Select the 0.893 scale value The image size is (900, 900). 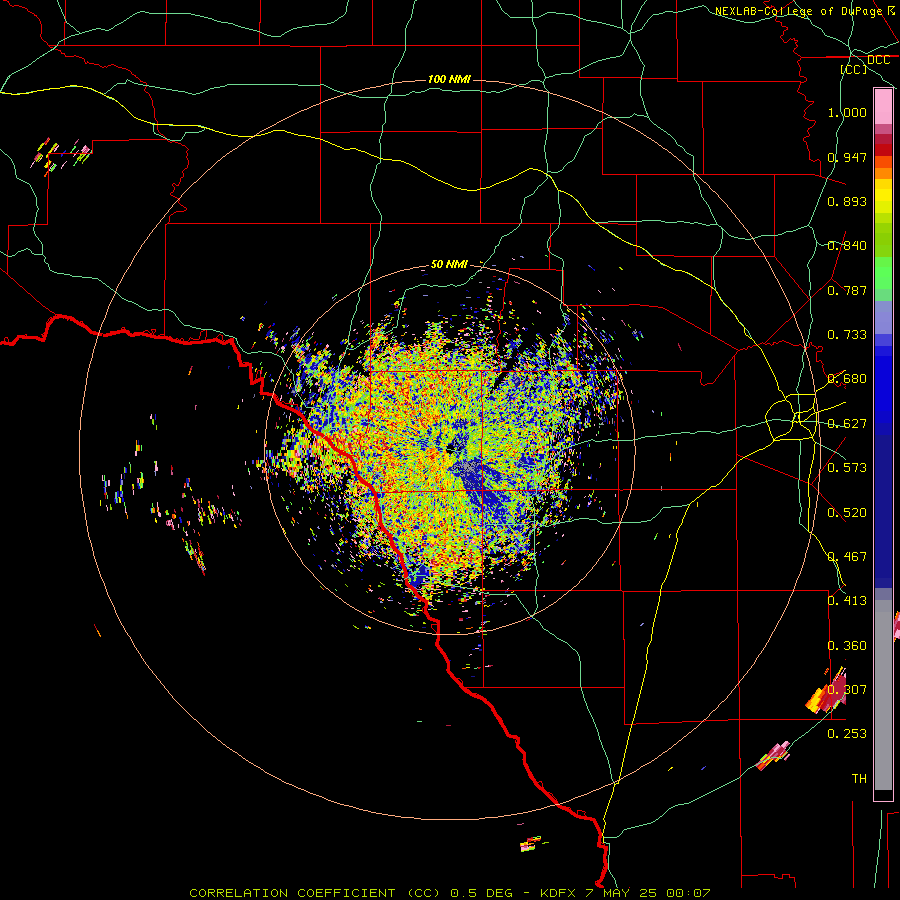(847, 201)
